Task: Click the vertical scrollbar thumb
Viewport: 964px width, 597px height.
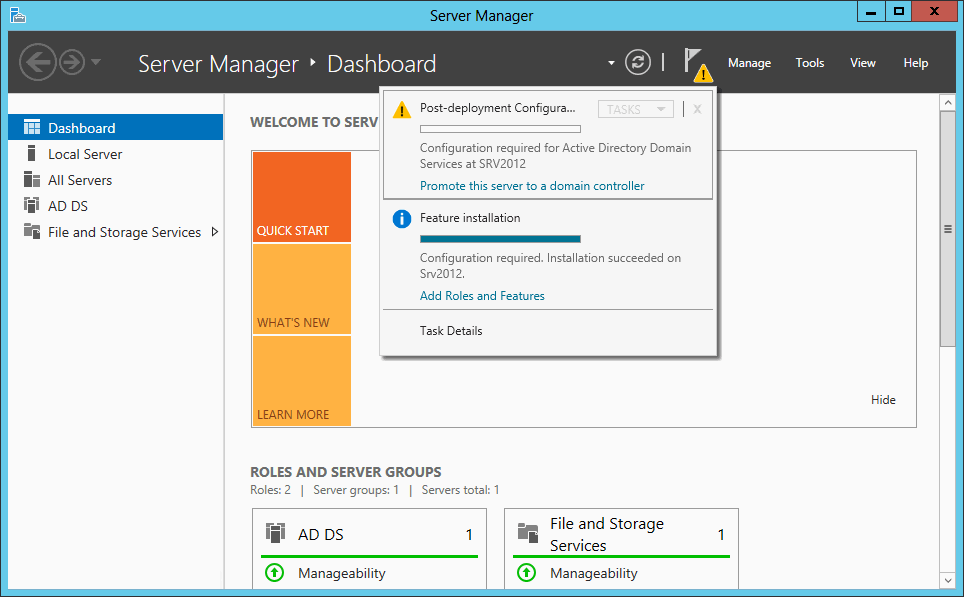Action: [947, 229]
